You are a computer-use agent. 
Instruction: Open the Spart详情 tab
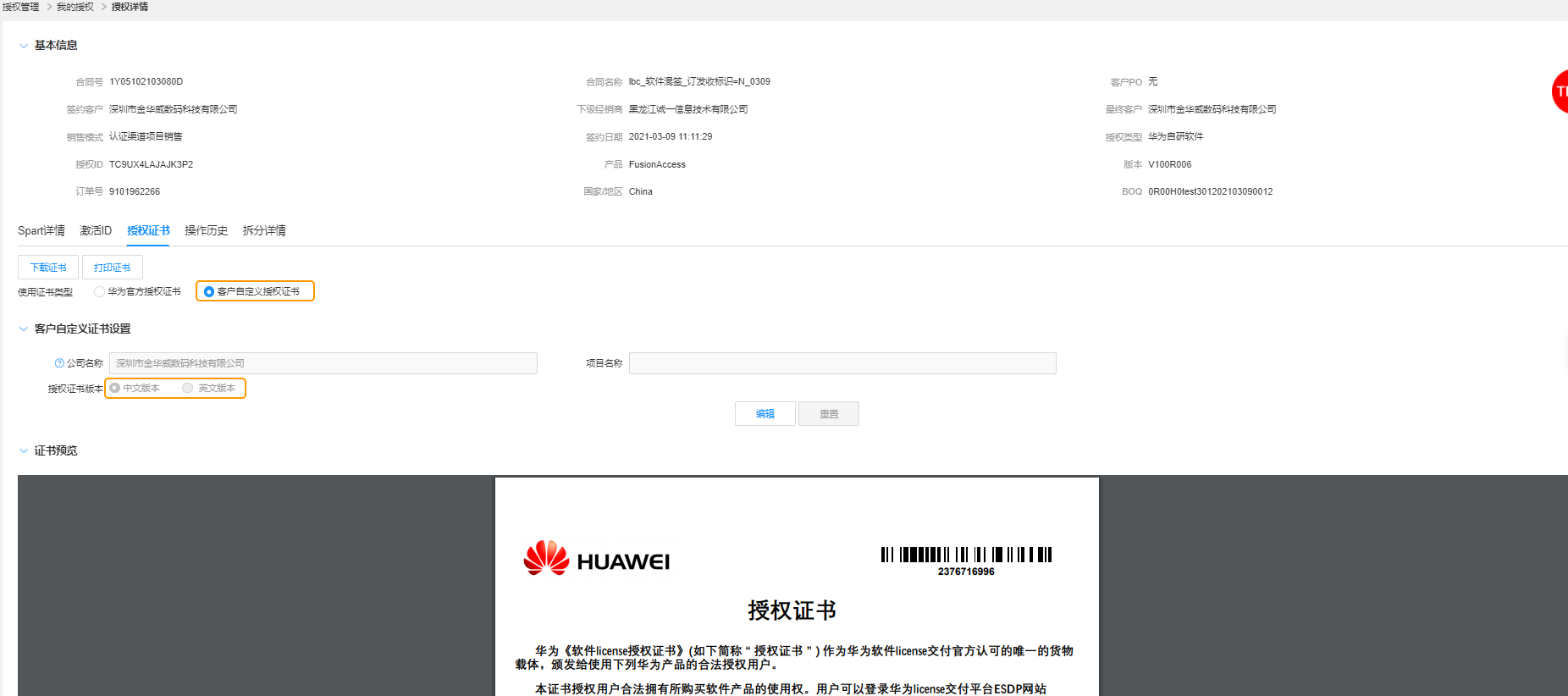(x=41, y=230)
